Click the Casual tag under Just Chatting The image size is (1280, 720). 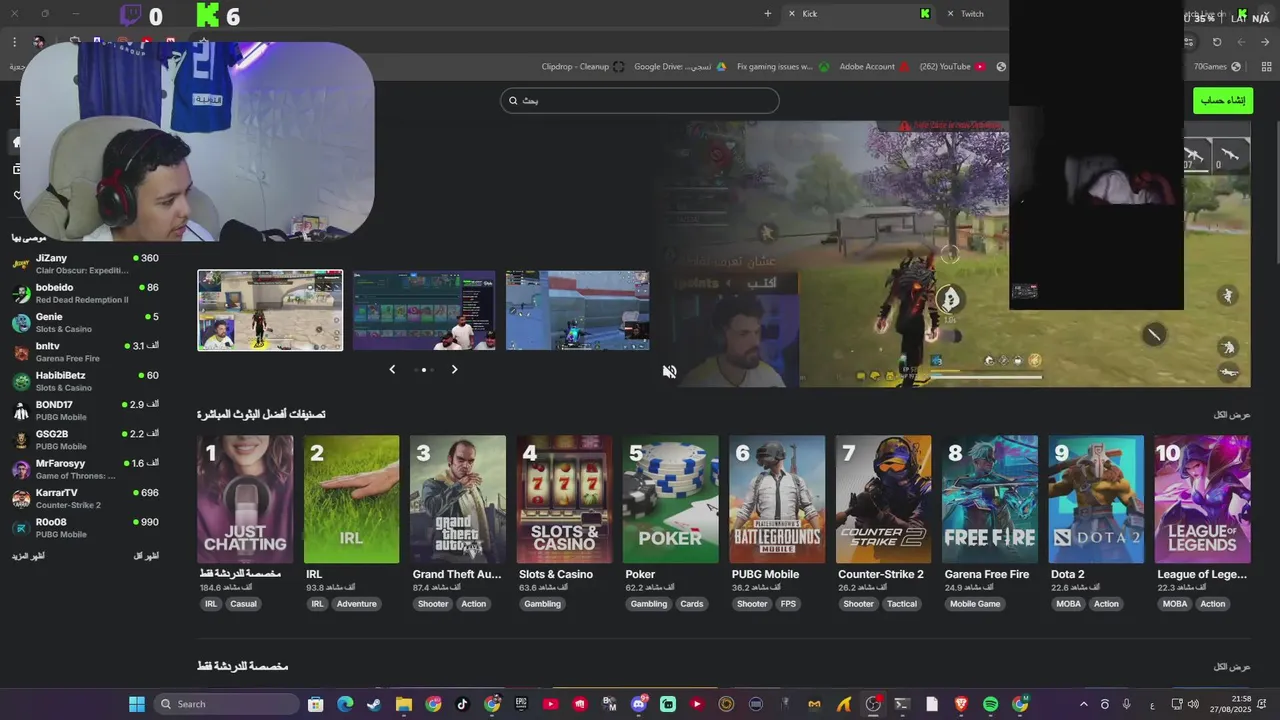[244, 604]
